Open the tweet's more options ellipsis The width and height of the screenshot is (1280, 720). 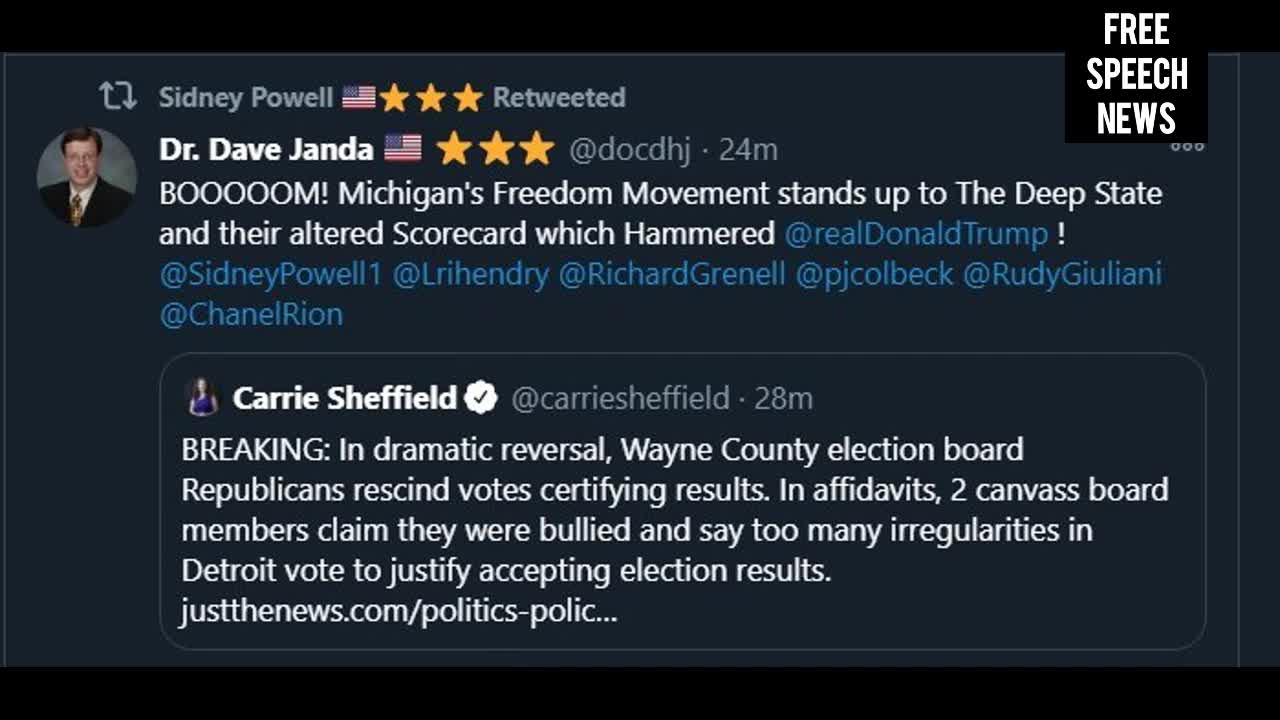(1187, 147)
